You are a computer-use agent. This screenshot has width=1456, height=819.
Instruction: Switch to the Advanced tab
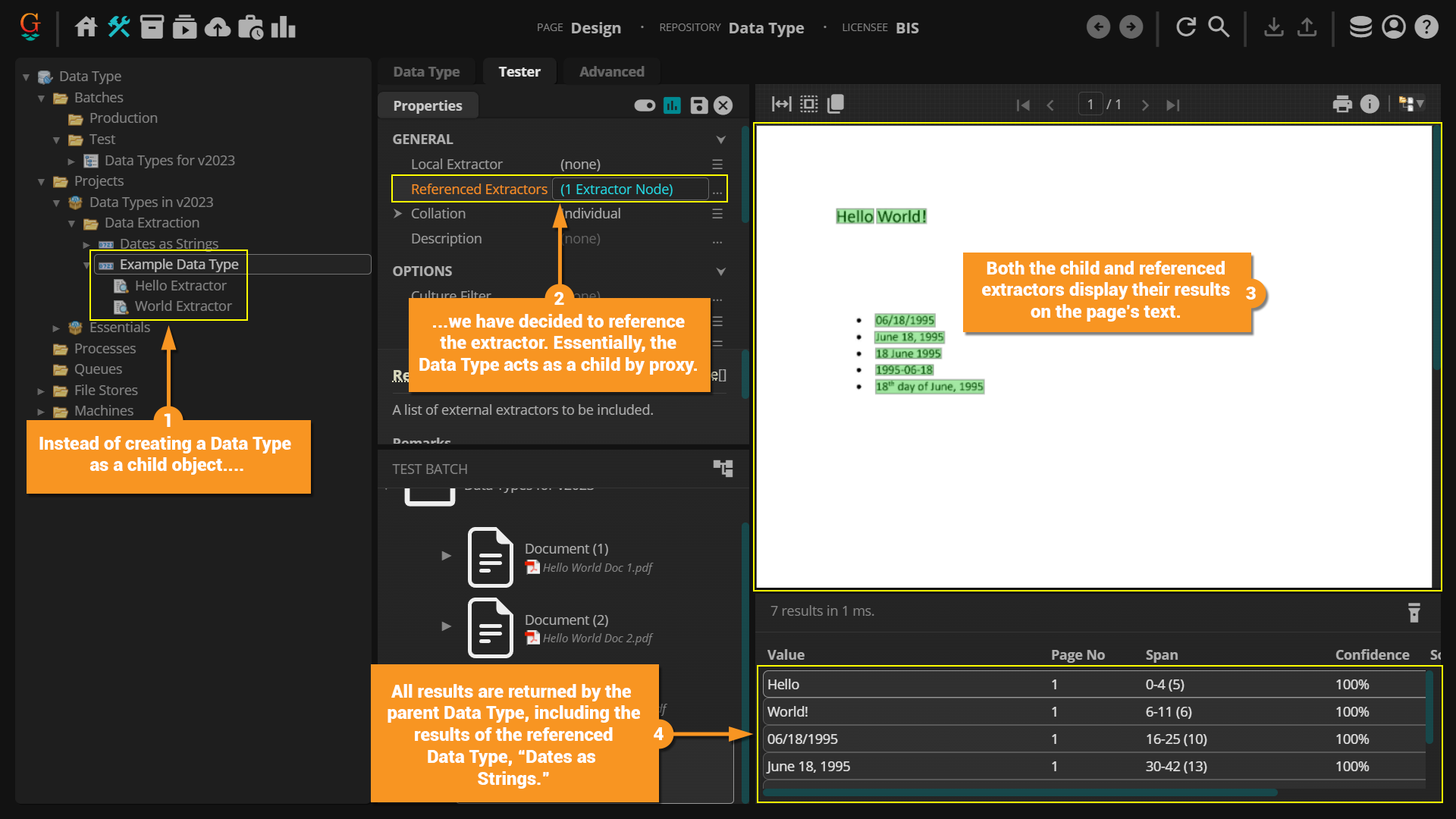coord(611,71)
